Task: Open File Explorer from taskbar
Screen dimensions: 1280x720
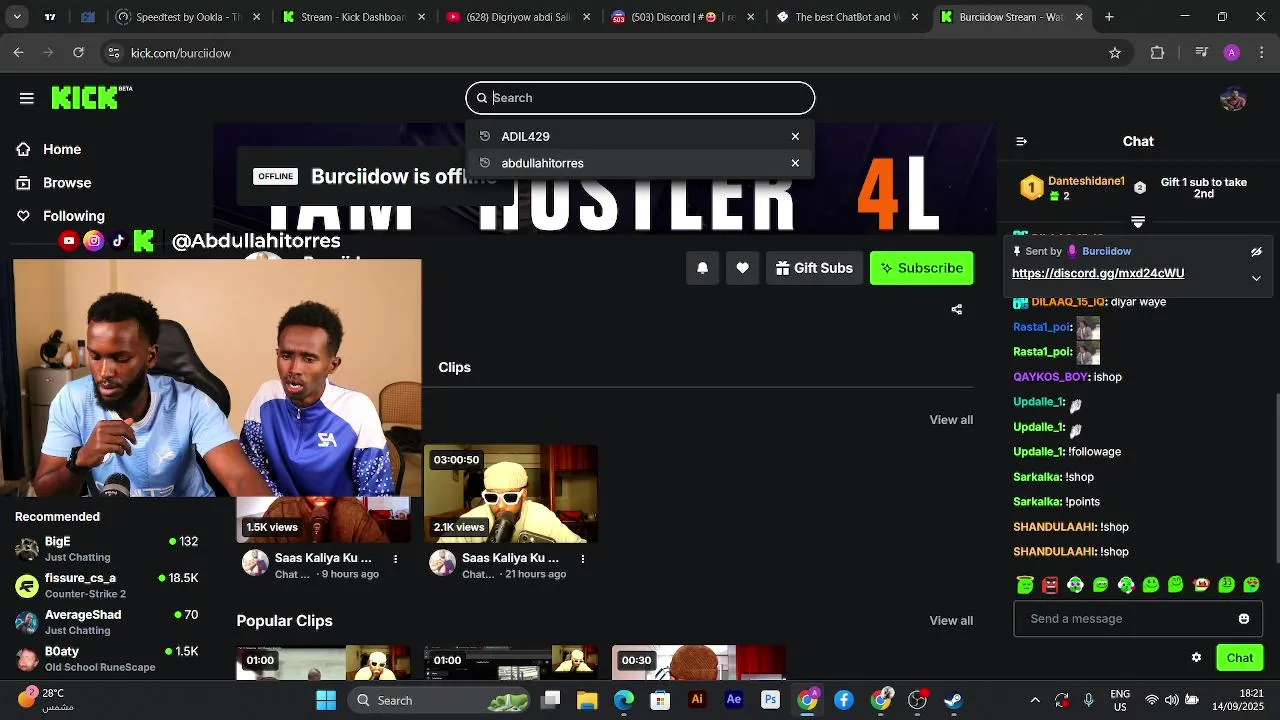Action: tap(587, 700)
